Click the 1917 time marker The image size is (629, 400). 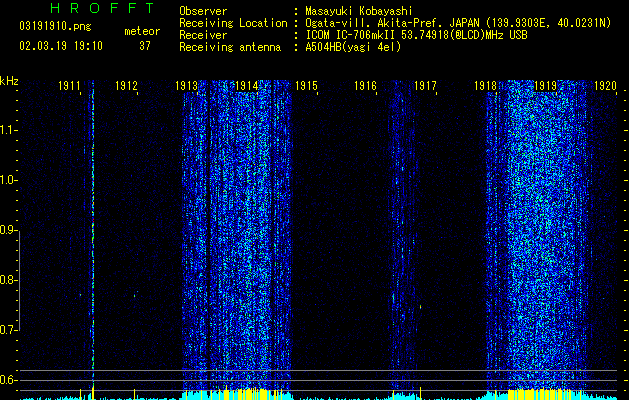(425, 86)
